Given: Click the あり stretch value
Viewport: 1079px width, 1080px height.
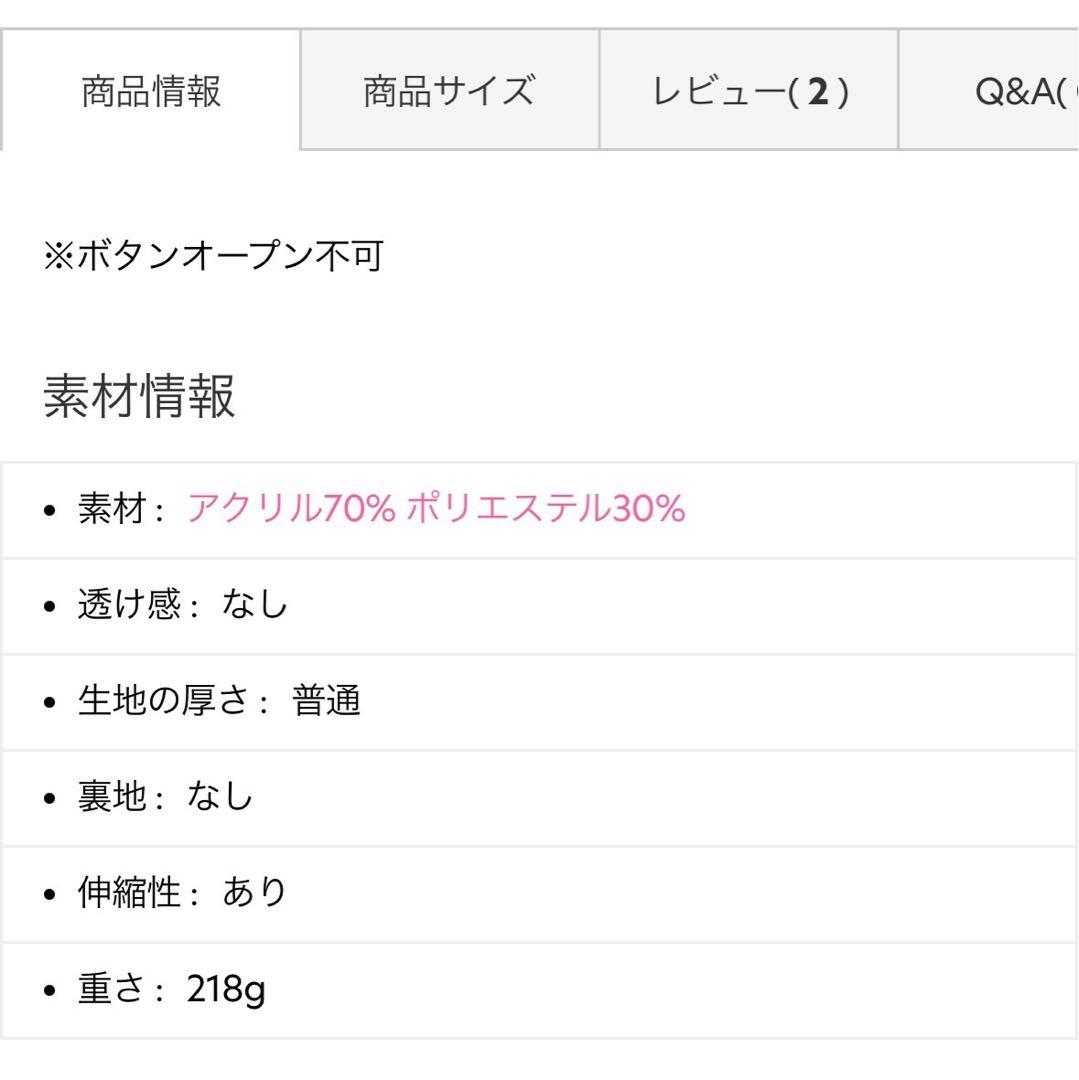Looking at the screenshot, I should (254, 894).
